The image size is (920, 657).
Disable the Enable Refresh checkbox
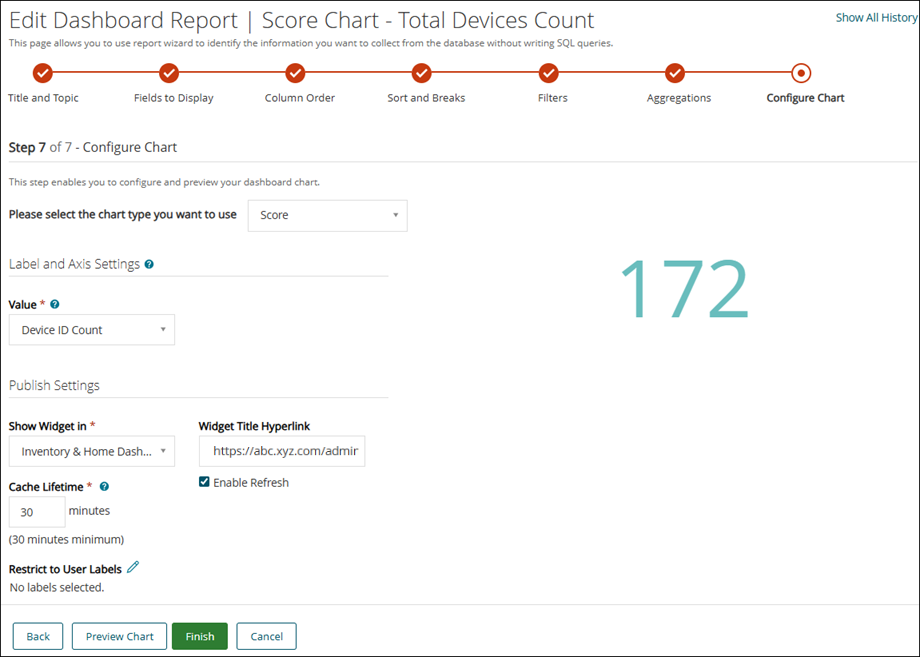[204, 482]
